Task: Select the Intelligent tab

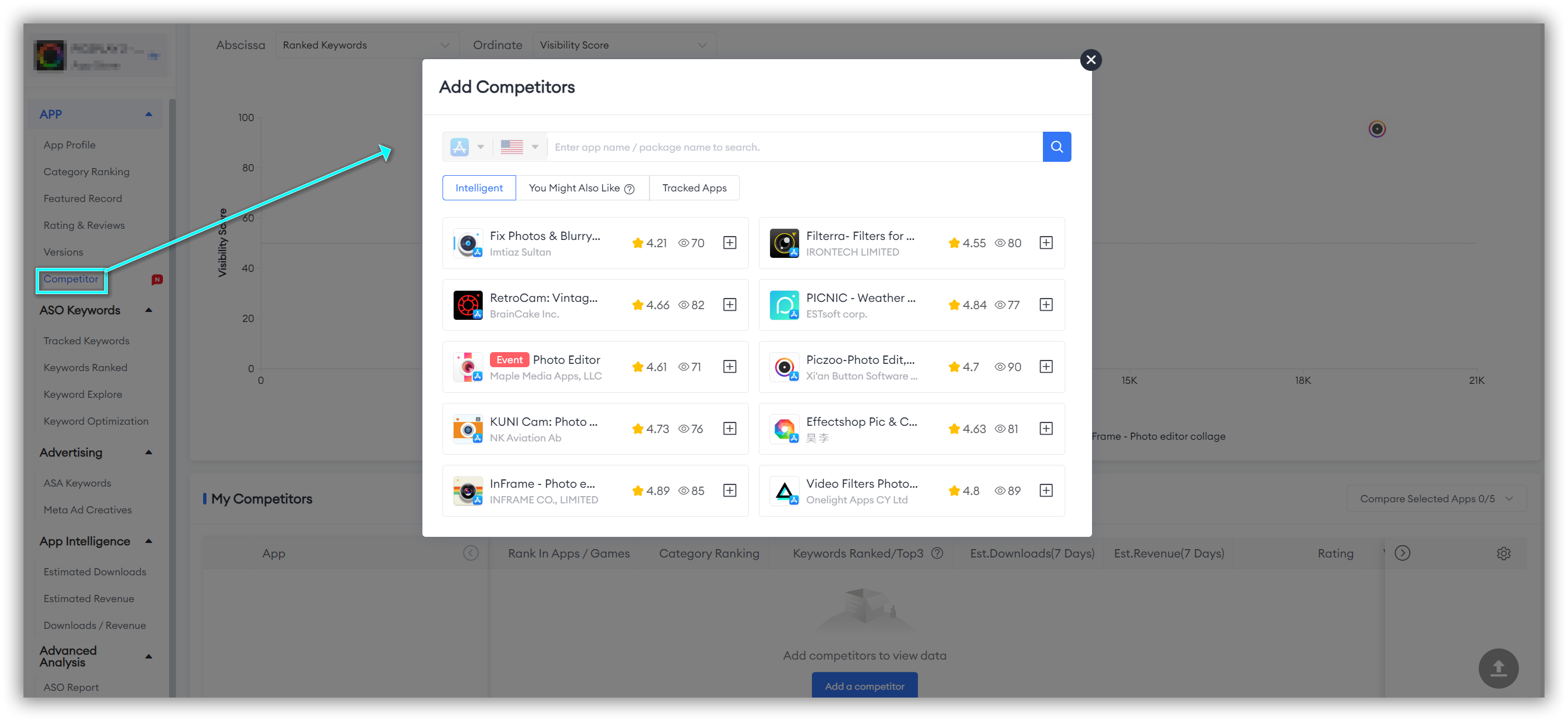Action: (x=479, y=188)
